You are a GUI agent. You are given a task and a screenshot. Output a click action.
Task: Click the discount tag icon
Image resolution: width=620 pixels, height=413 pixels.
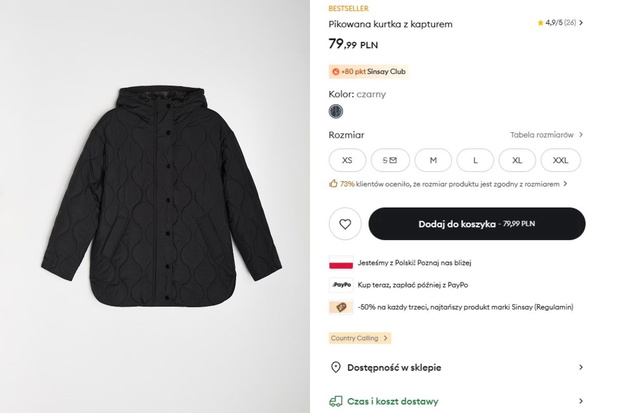[341, 307]
